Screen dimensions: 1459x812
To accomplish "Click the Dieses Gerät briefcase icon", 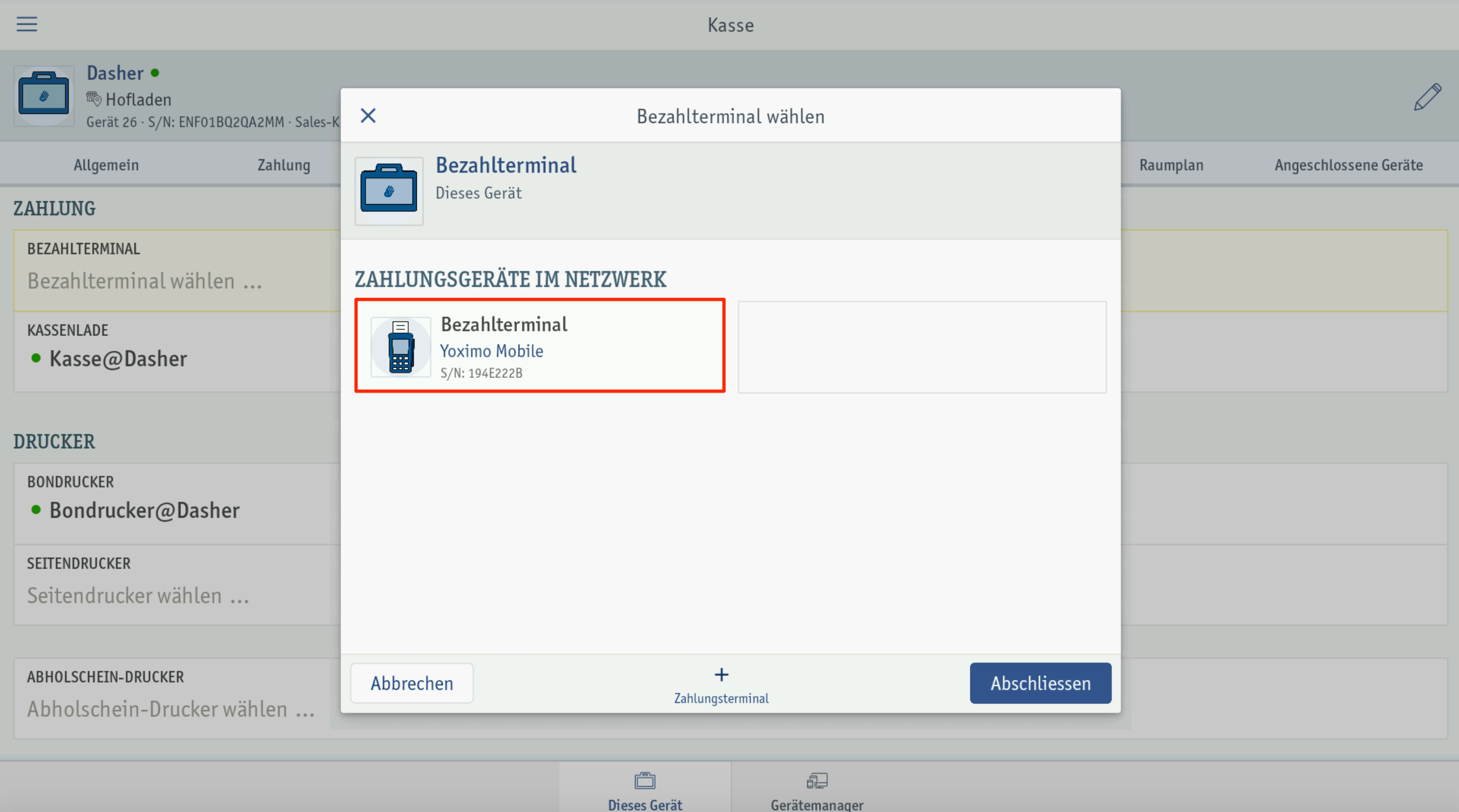I will coord(645,780).
